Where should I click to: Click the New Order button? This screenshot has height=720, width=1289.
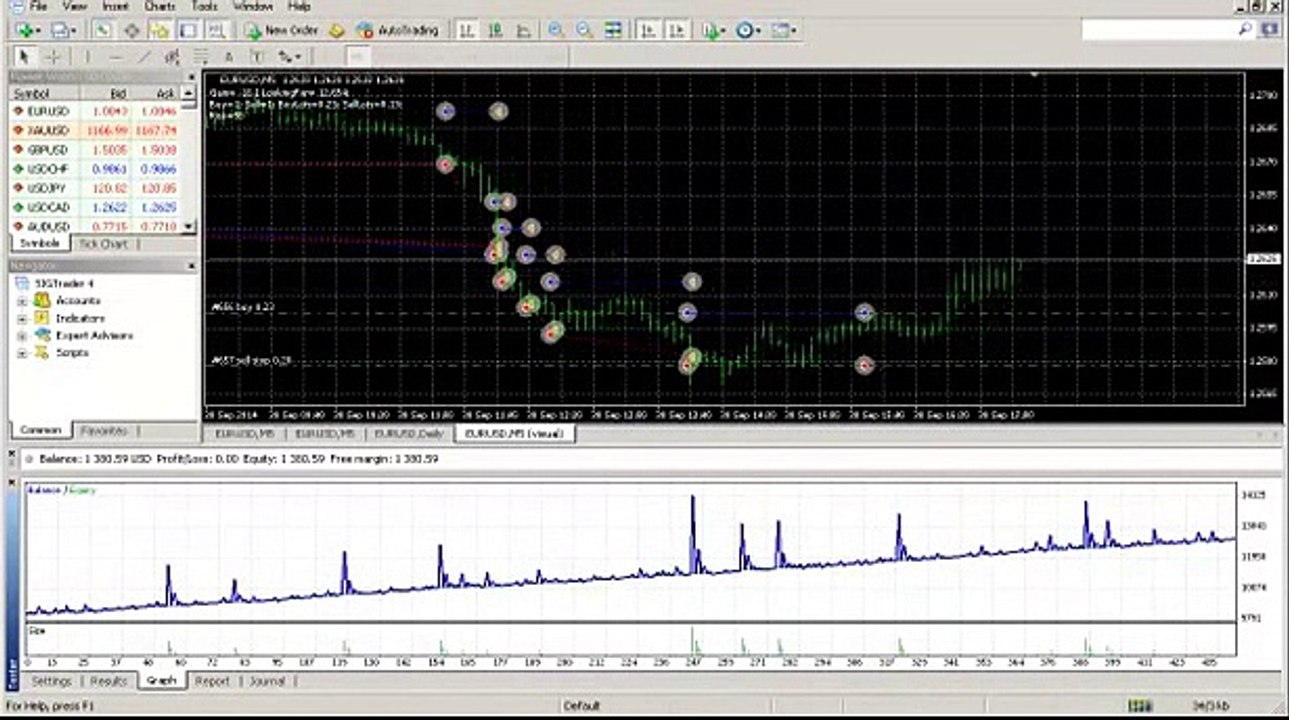click(281, 31)
